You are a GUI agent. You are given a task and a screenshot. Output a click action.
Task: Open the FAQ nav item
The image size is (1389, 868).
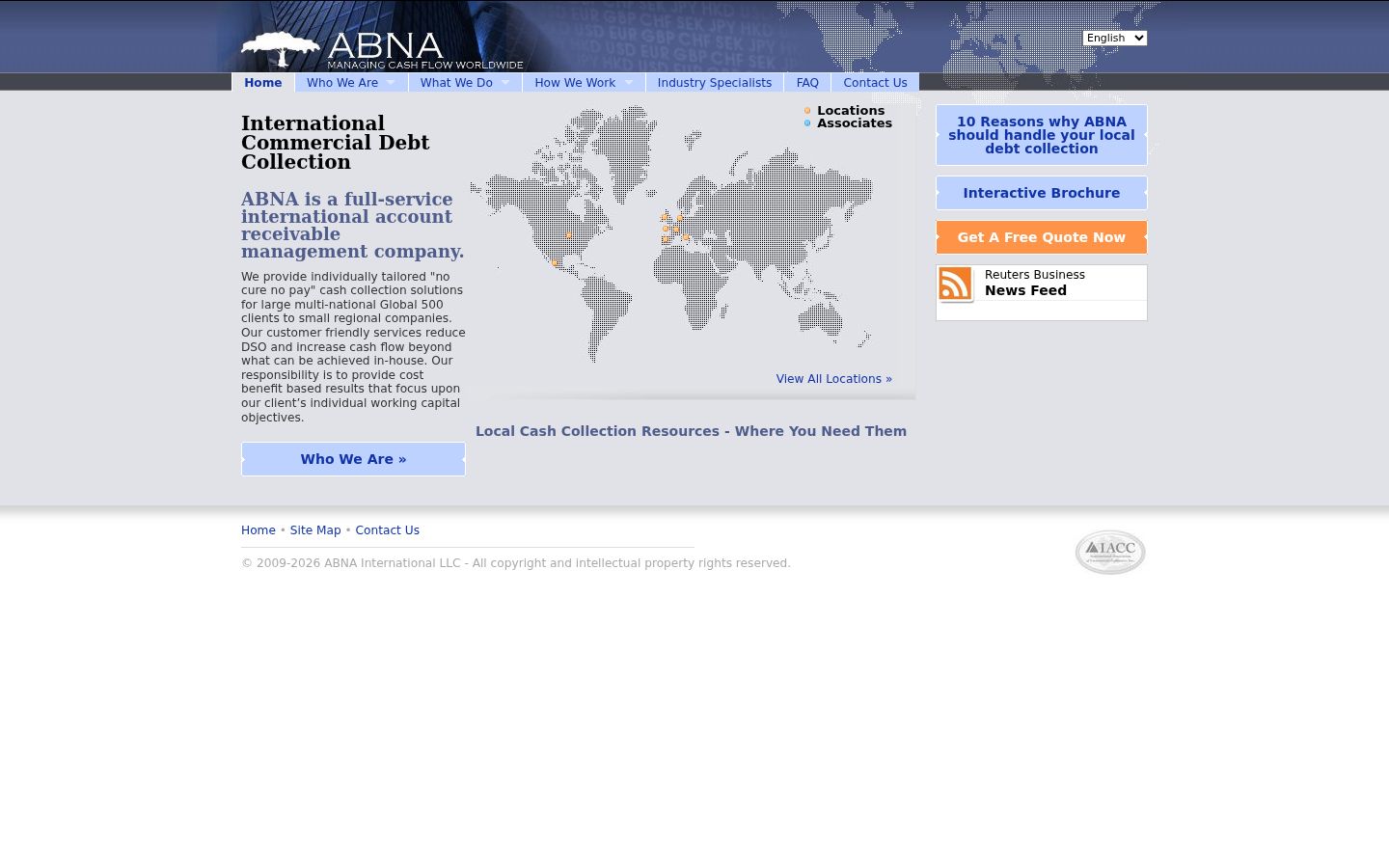[807, 83]
